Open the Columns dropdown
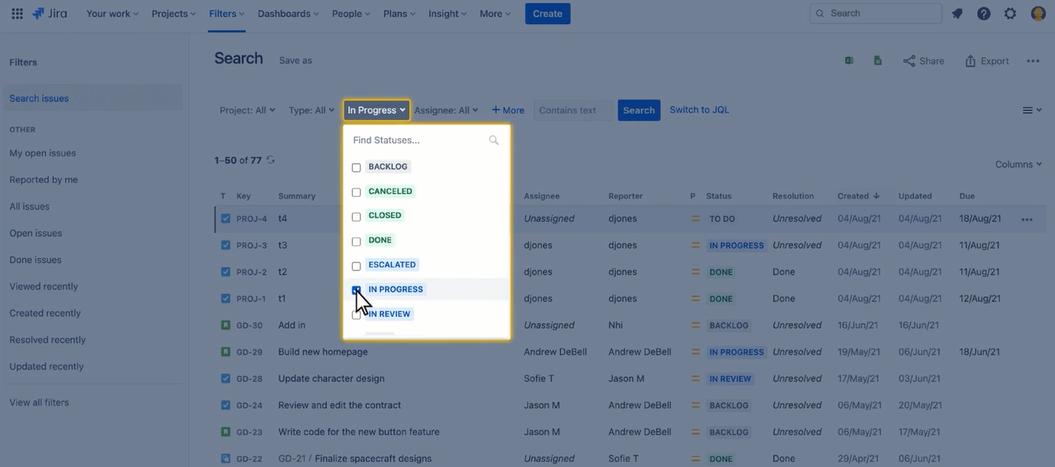1055x467 pixels. click(1019, 164)
